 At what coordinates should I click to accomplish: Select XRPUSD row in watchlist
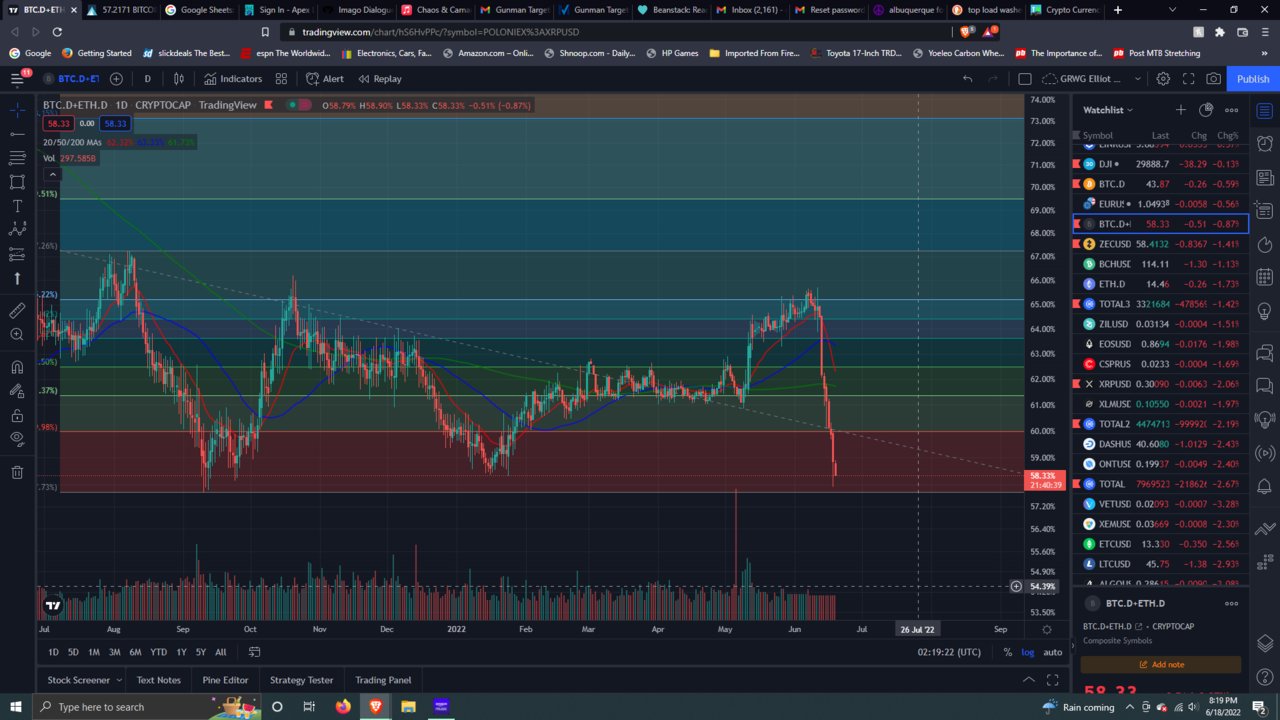tap(1160, 384)
